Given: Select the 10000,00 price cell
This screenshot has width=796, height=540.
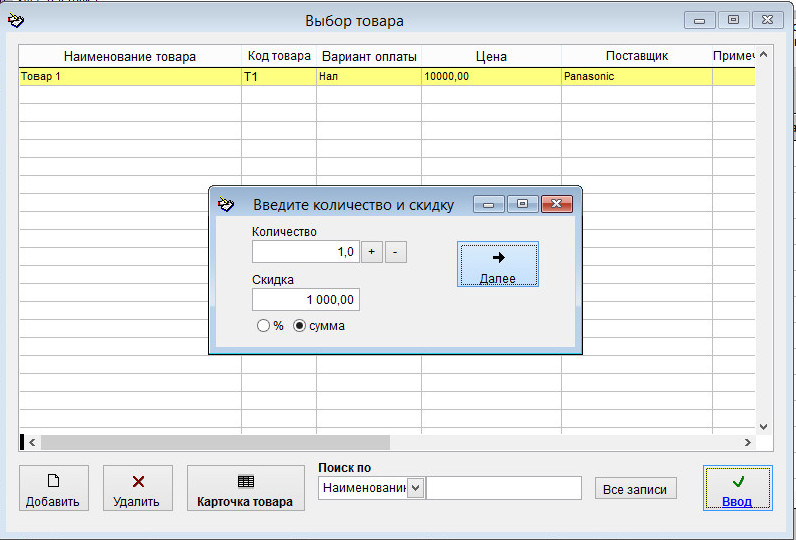Looking at the screenshot, I should coord(491,77).
